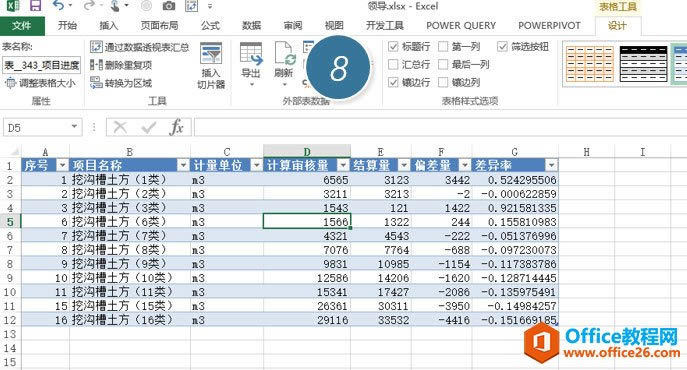The height and width of the screenshot is (370, 687).
Task: Open filter dropdown for 项目名称 column
Action: (x=183, y=165)
